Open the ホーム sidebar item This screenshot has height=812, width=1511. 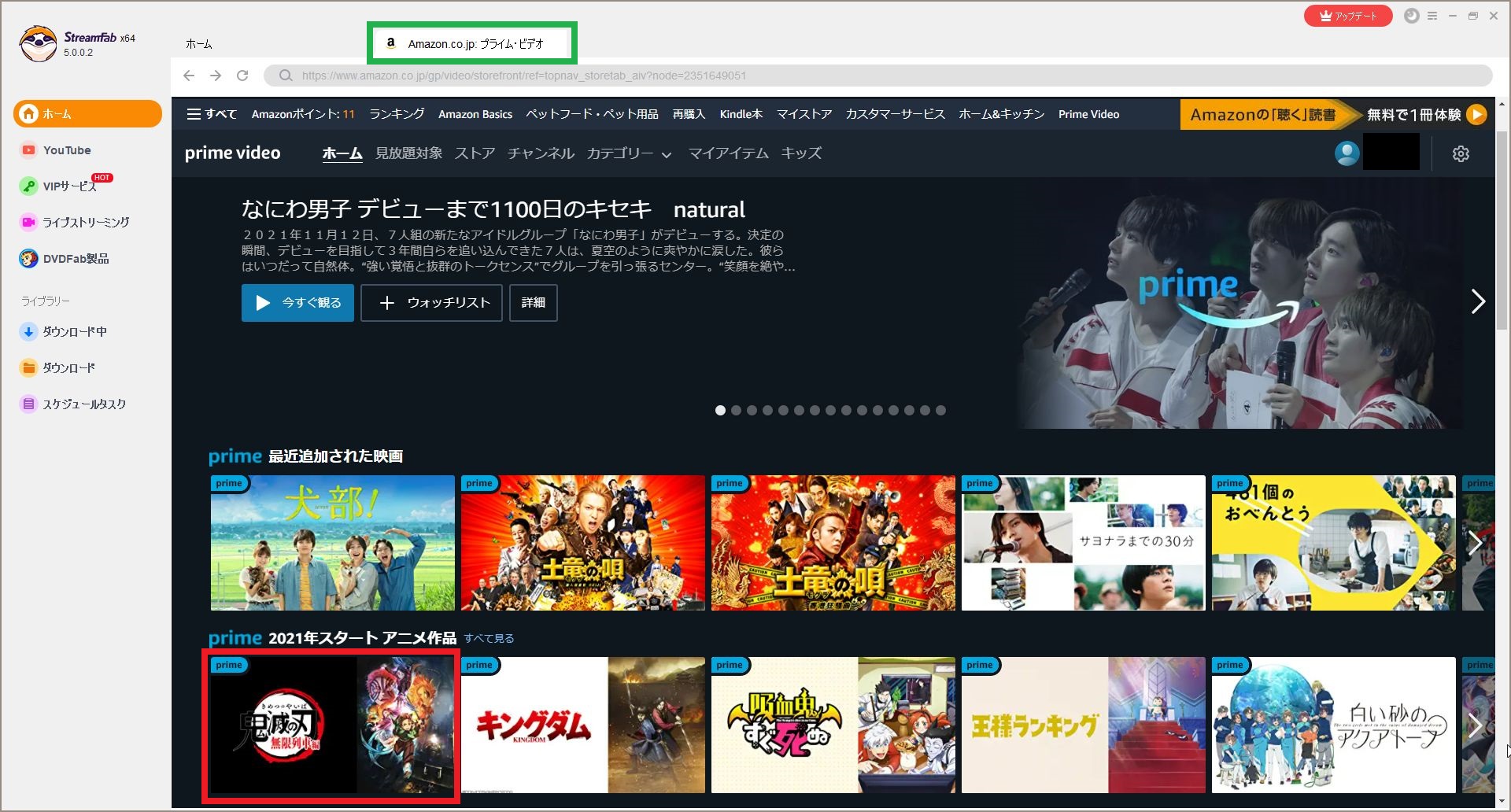coord(87,114)
